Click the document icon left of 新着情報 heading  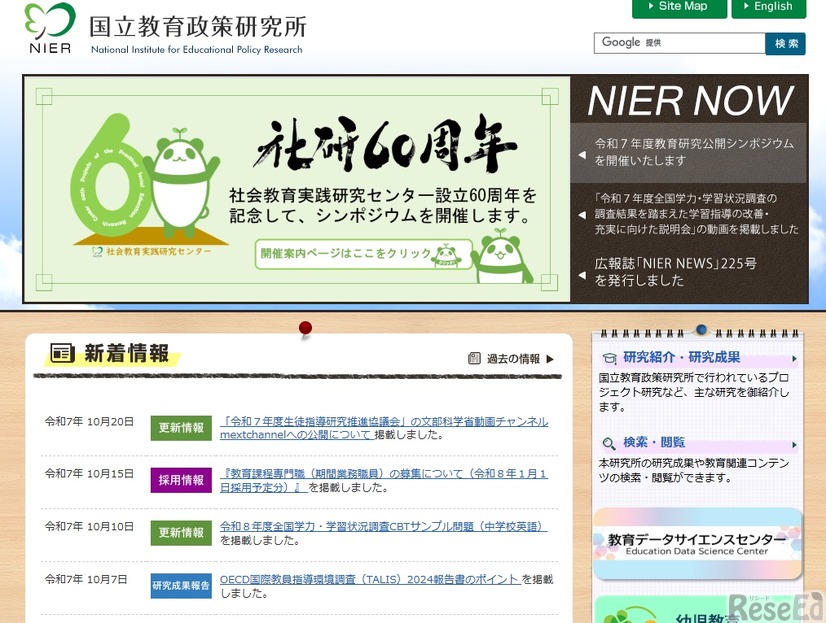(x=61, y=353)
